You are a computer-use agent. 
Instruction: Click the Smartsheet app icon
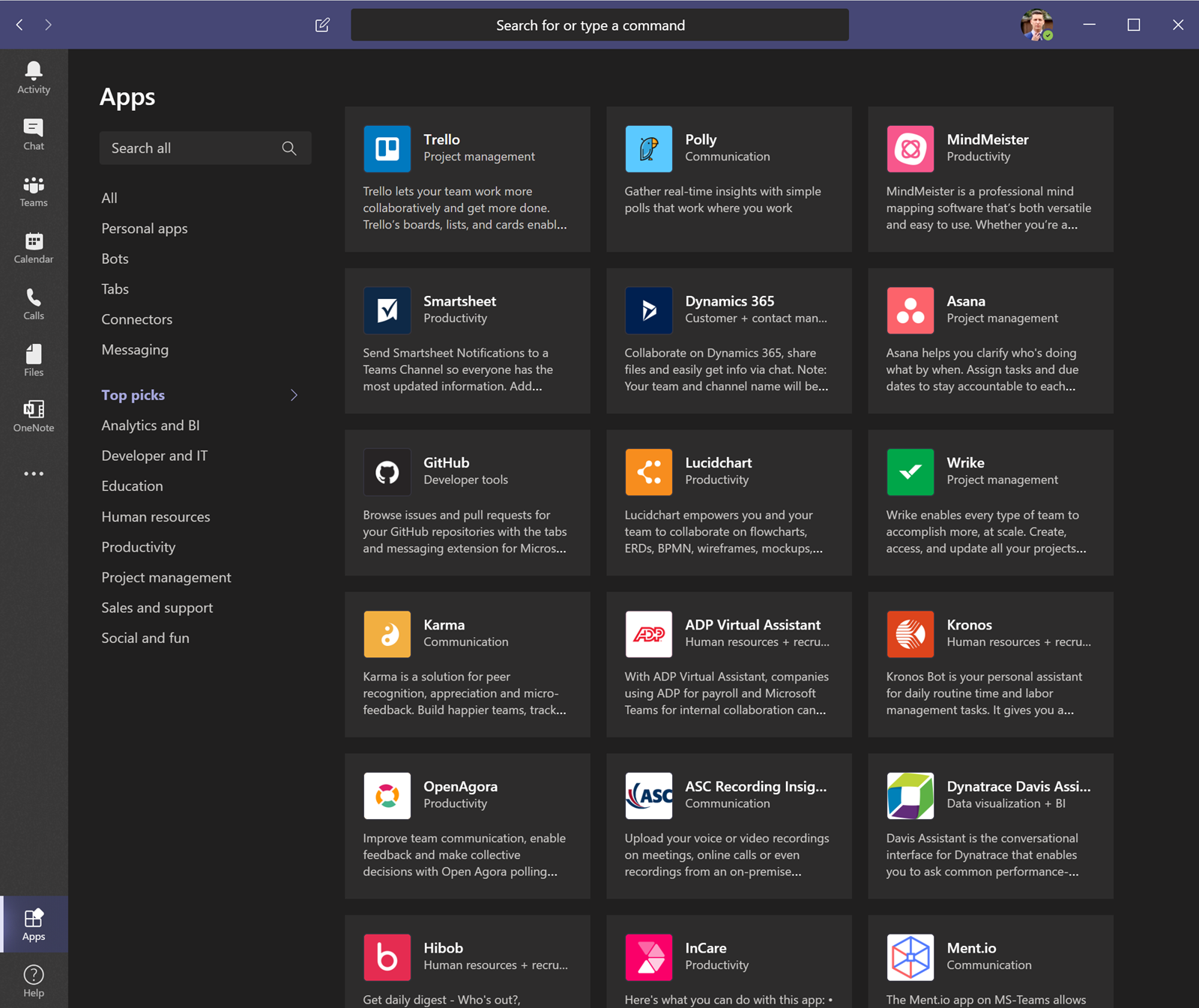387,310
